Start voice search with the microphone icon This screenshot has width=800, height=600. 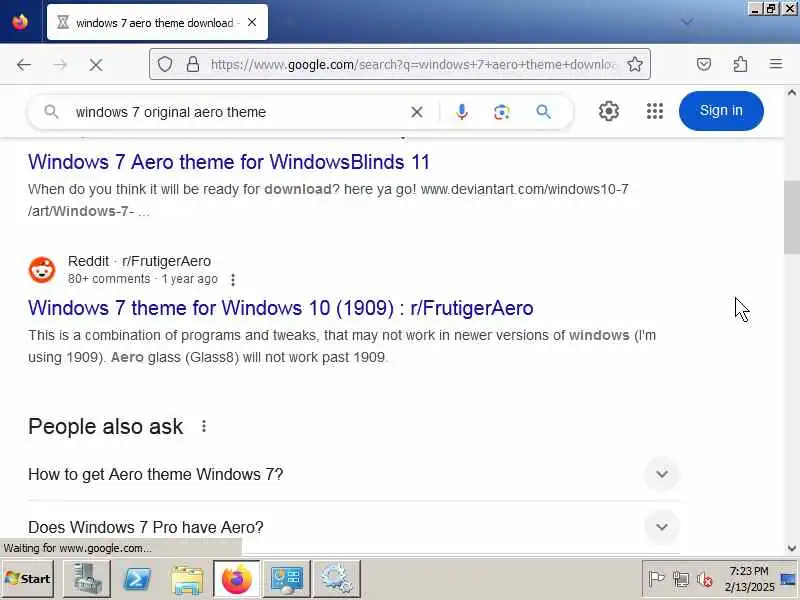462,112
